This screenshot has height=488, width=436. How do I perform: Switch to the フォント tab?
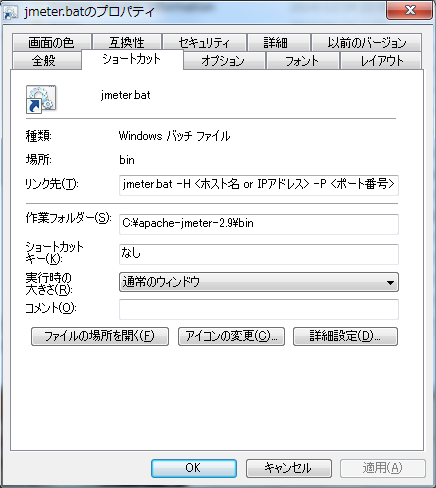[x=303, y=61]
